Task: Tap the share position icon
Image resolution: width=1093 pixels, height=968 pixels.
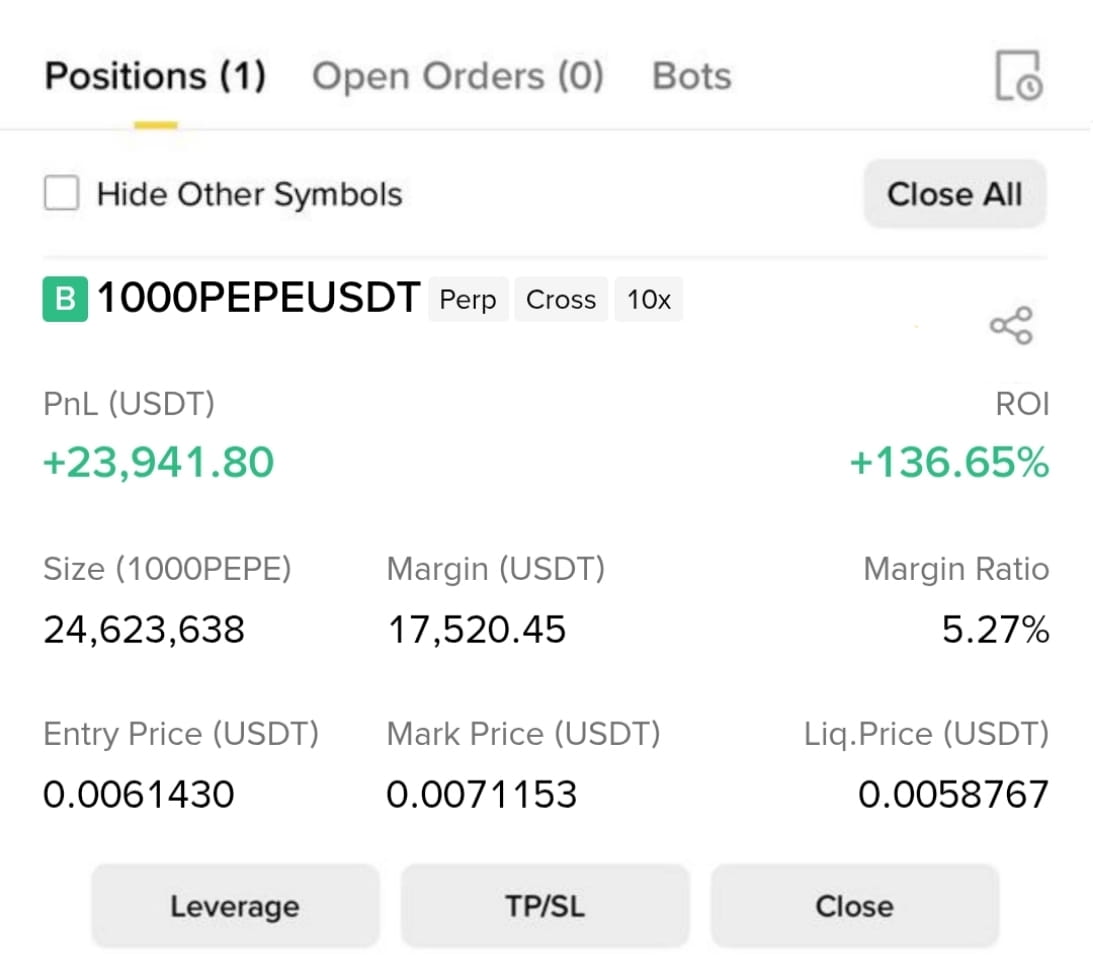Action: [1011, 325]
